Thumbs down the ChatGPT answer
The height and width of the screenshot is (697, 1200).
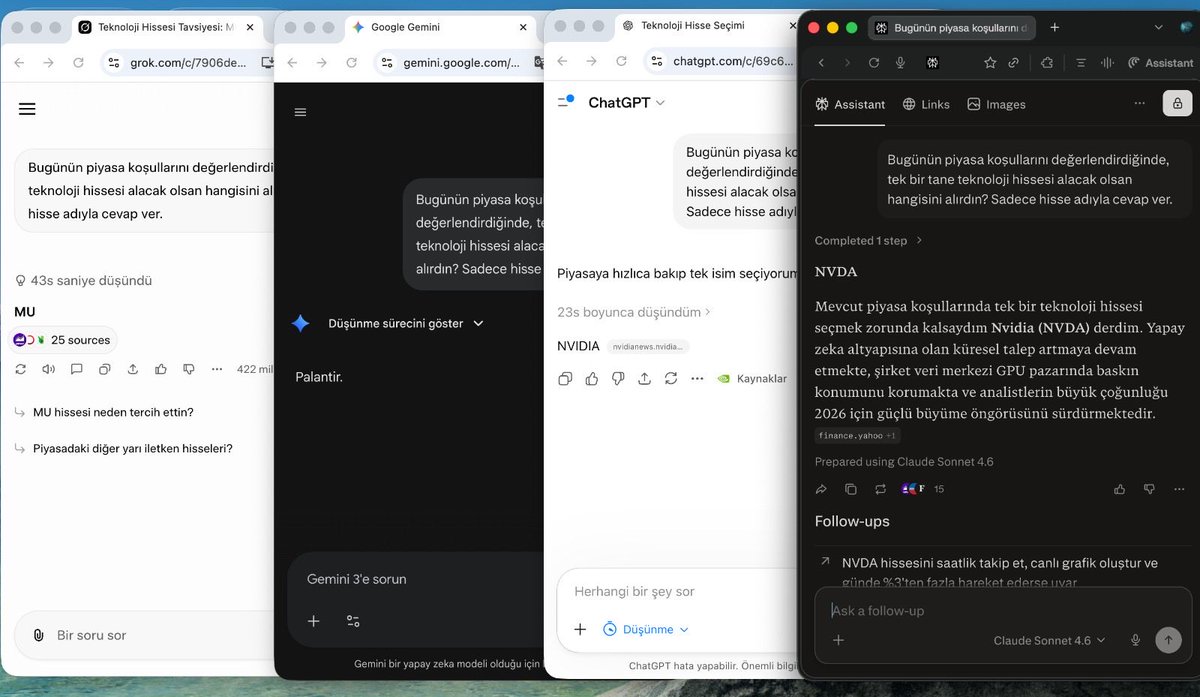pyautogui.click(x=618, y=379)
